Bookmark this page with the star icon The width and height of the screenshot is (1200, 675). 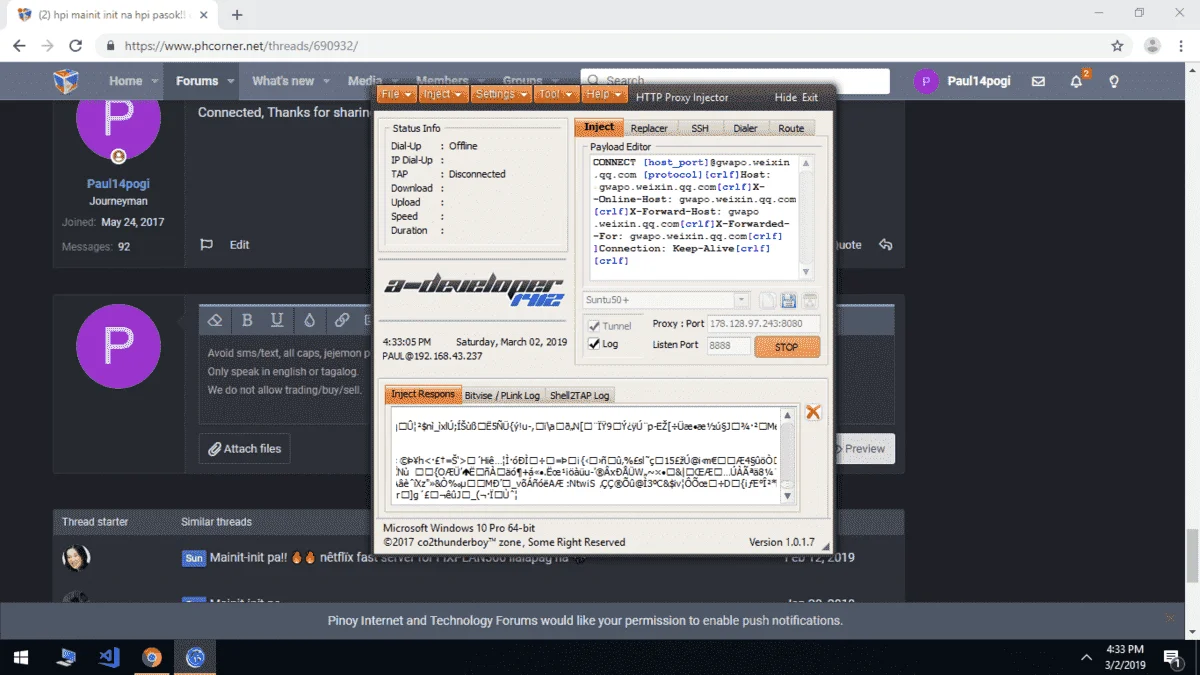coord(1117,46)
